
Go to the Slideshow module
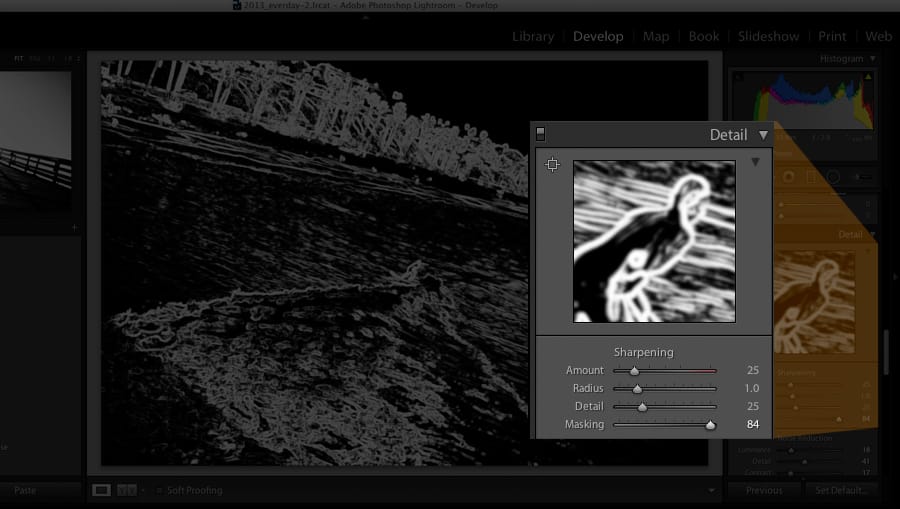[x=768, y=36]
